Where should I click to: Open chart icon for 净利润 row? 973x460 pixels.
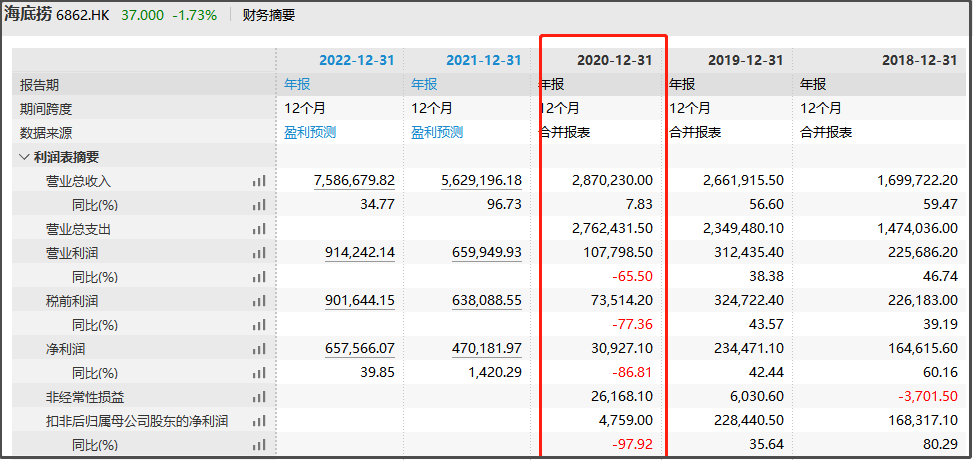[259, 350]
